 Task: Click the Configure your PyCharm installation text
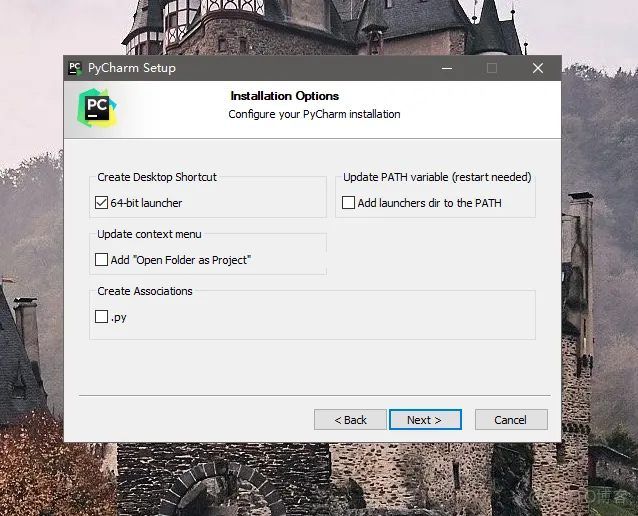click(x=314, y=114)
